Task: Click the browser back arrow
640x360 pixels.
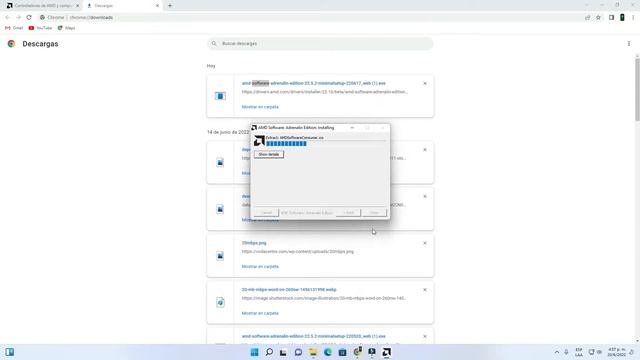Action: (7, 18)
